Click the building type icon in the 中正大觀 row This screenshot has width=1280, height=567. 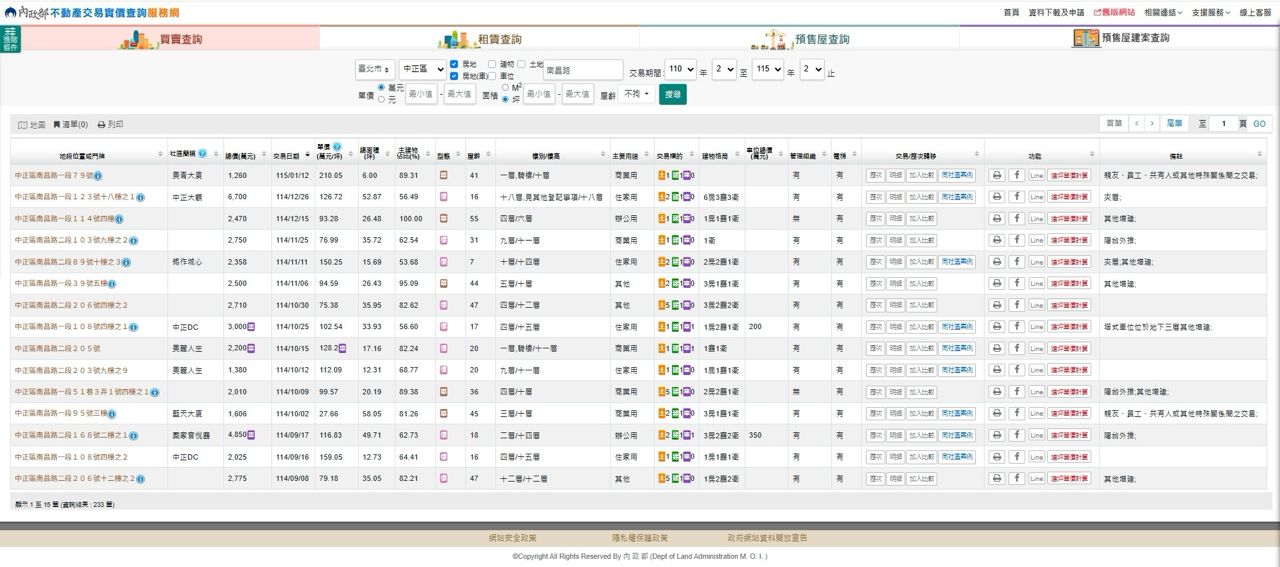[444, 197]
